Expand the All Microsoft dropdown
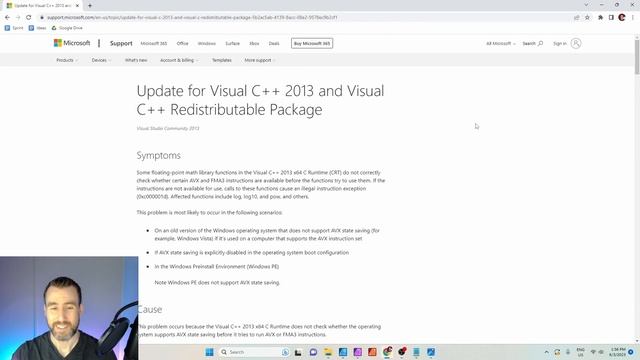This screenshot has height=360, width=640. tap(501, 43)
